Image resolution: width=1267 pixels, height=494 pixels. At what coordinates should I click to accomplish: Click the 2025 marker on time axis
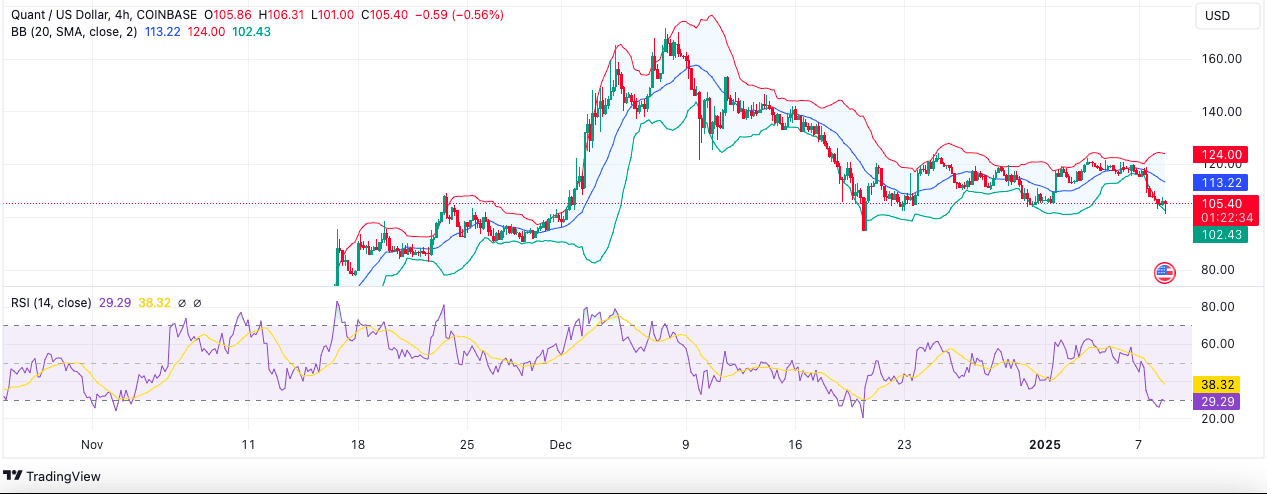[x=1046, y=443]
